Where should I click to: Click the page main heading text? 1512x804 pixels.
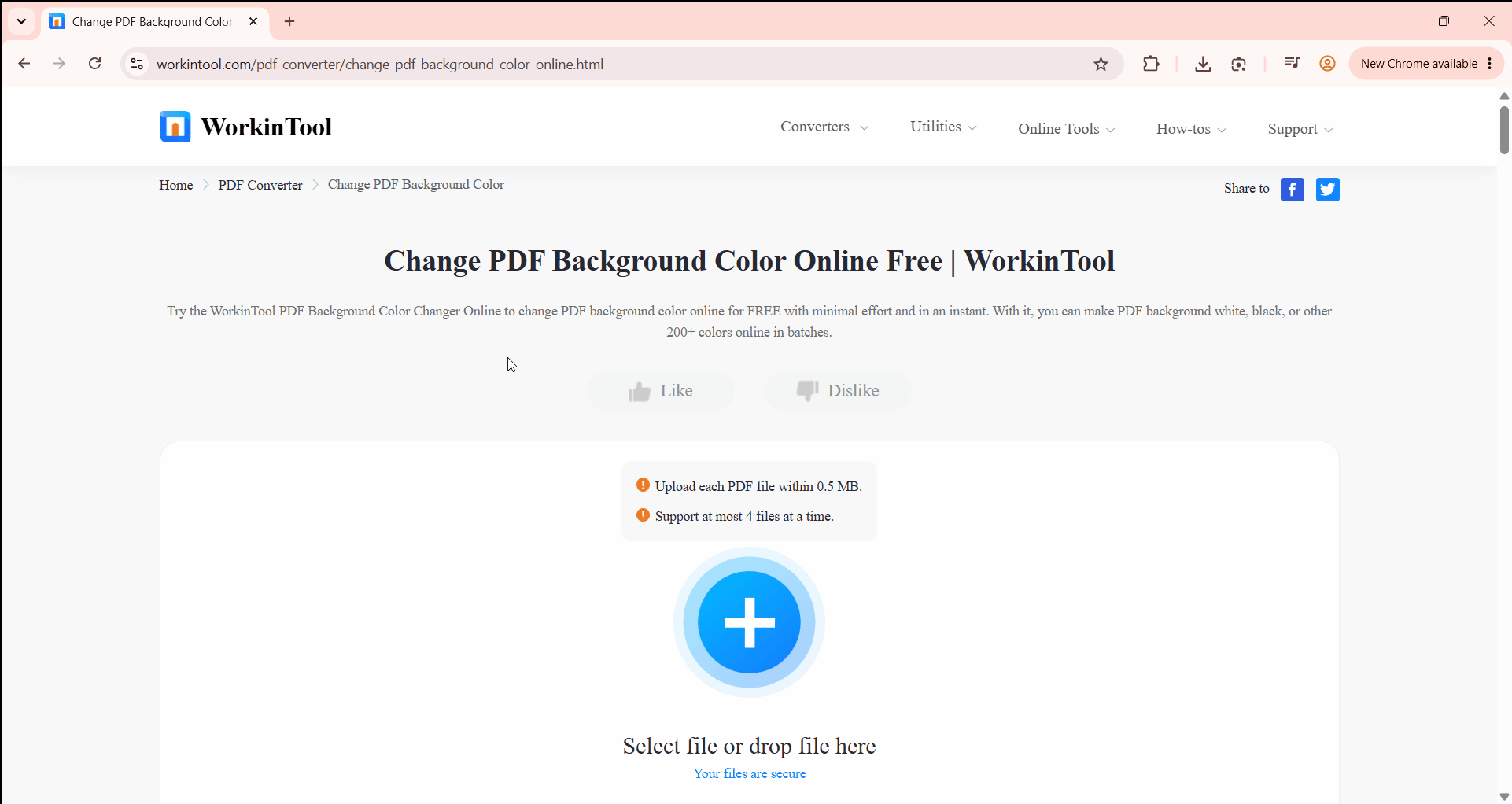[750, 260]
